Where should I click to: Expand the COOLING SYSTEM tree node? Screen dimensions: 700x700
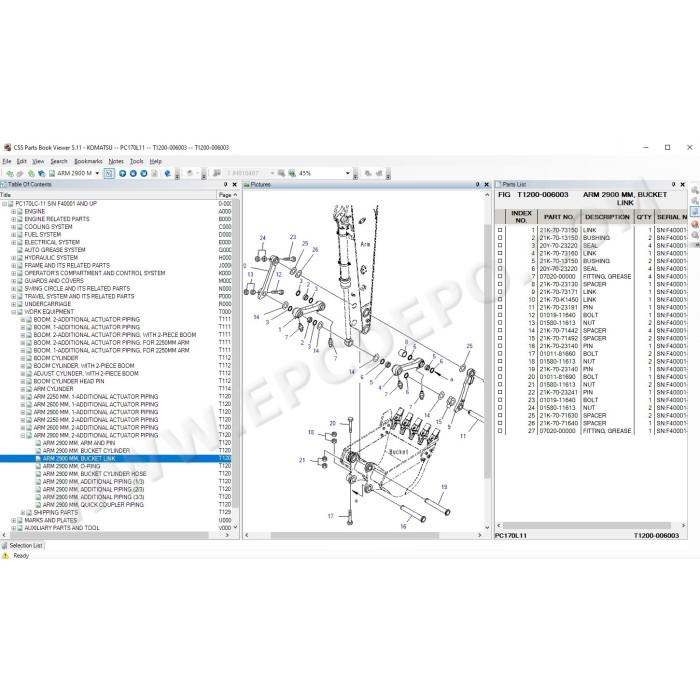click(13, 227)
